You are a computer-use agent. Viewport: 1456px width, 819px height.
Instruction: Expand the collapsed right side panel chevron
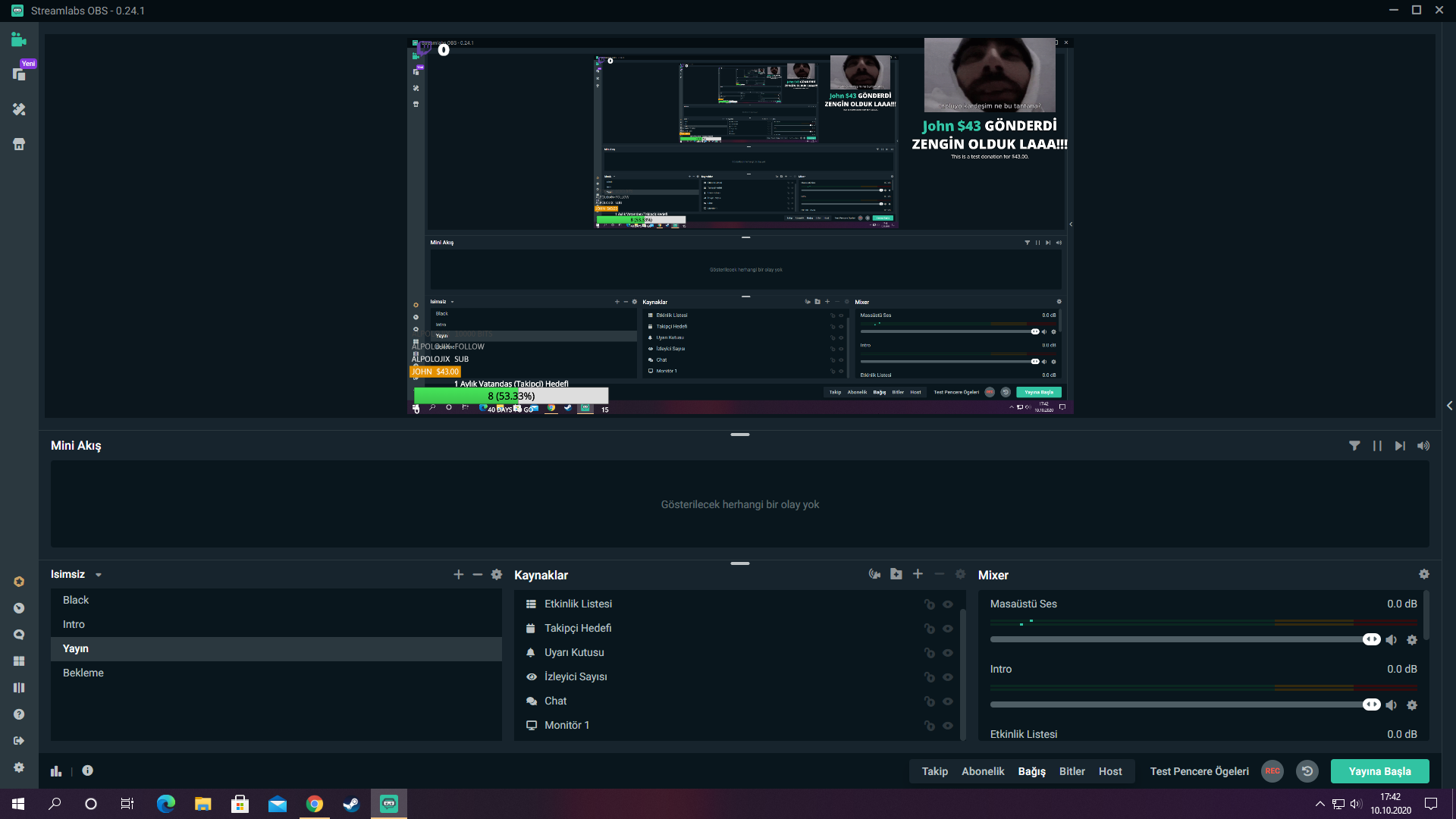tap(1449, 406)
